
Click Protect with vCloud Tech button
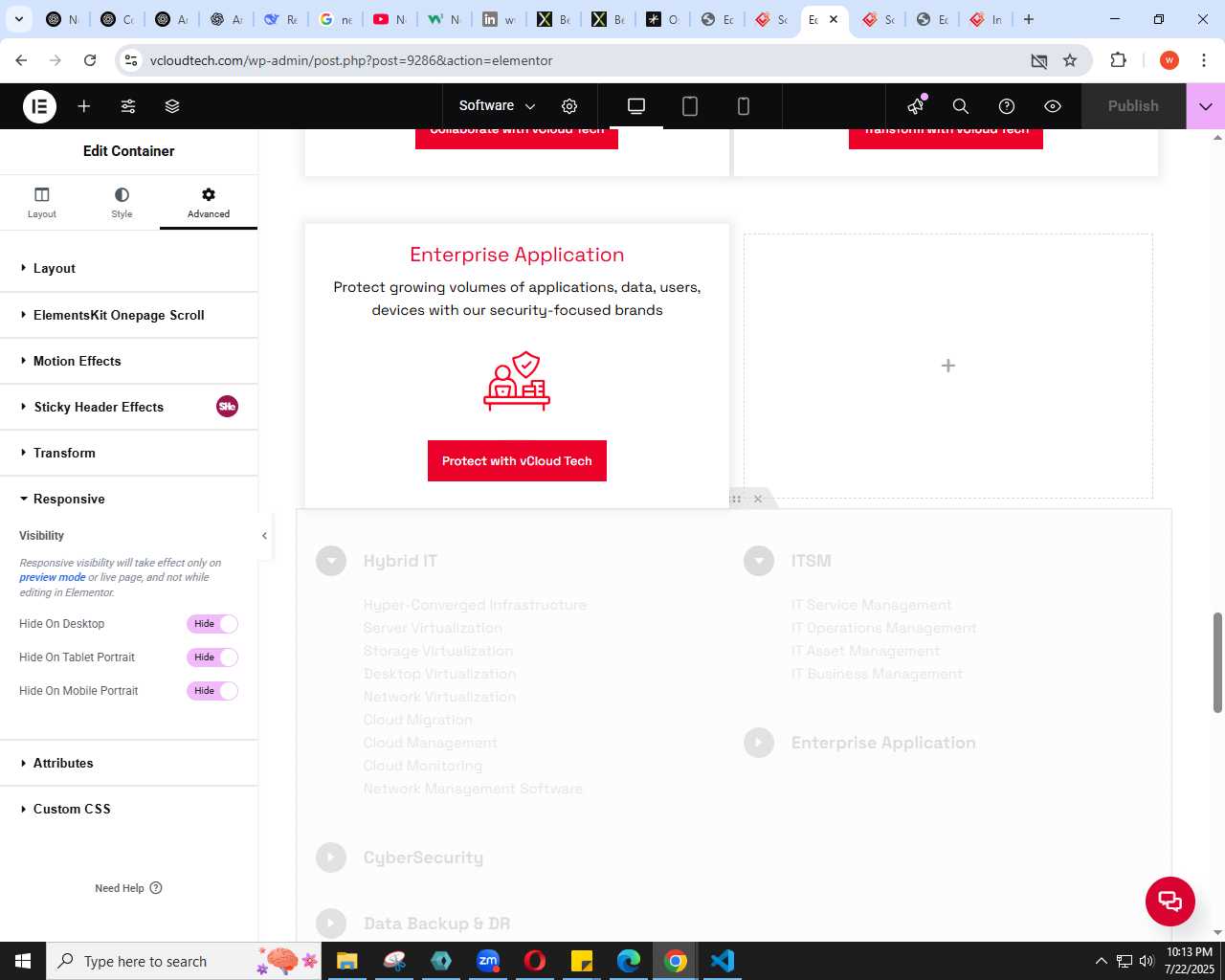click(x=517, y=461)
